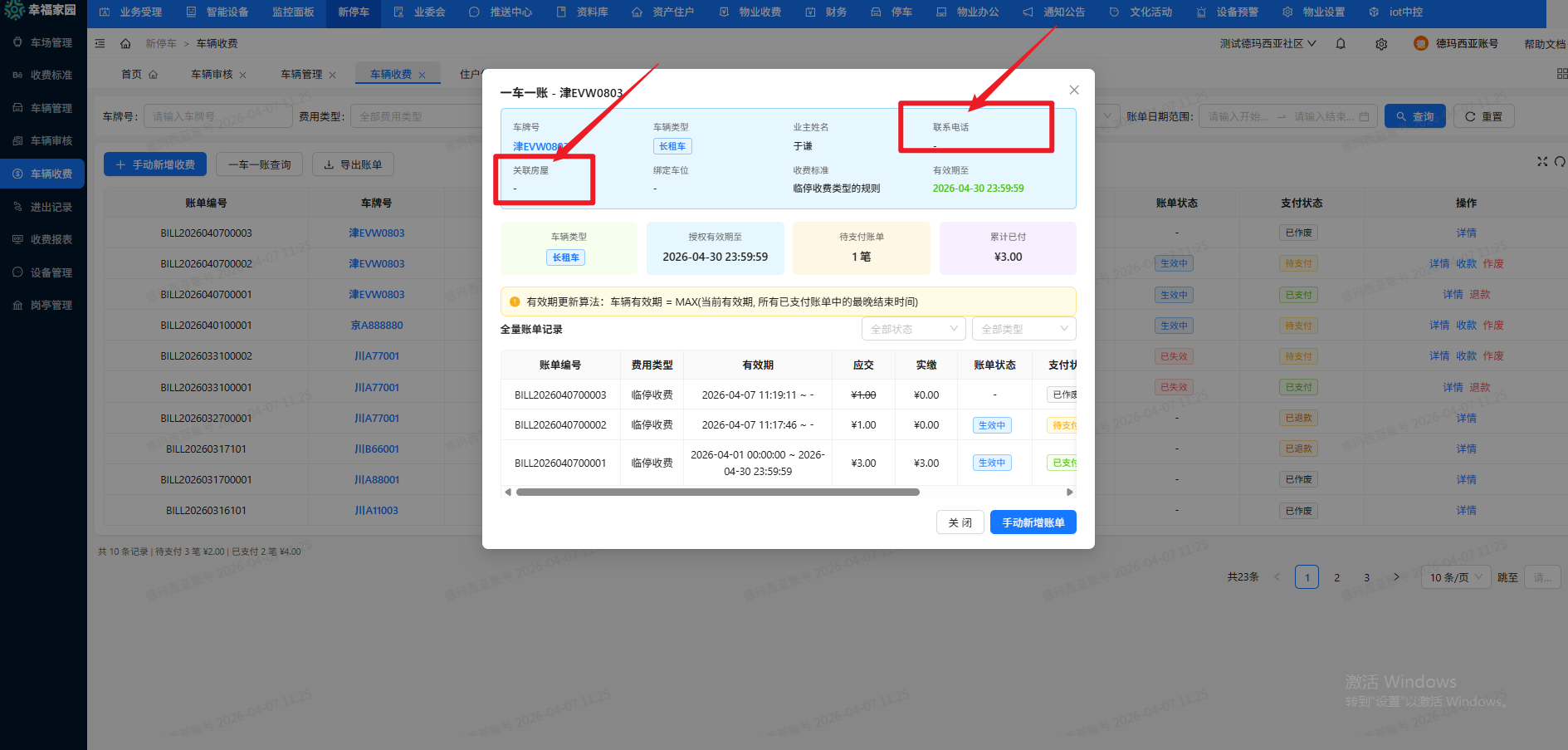1568x750 pixels.
Task: Collapse the sidebar with the menu fold icon
Action: pyautogui.click(x=100, y=44)
